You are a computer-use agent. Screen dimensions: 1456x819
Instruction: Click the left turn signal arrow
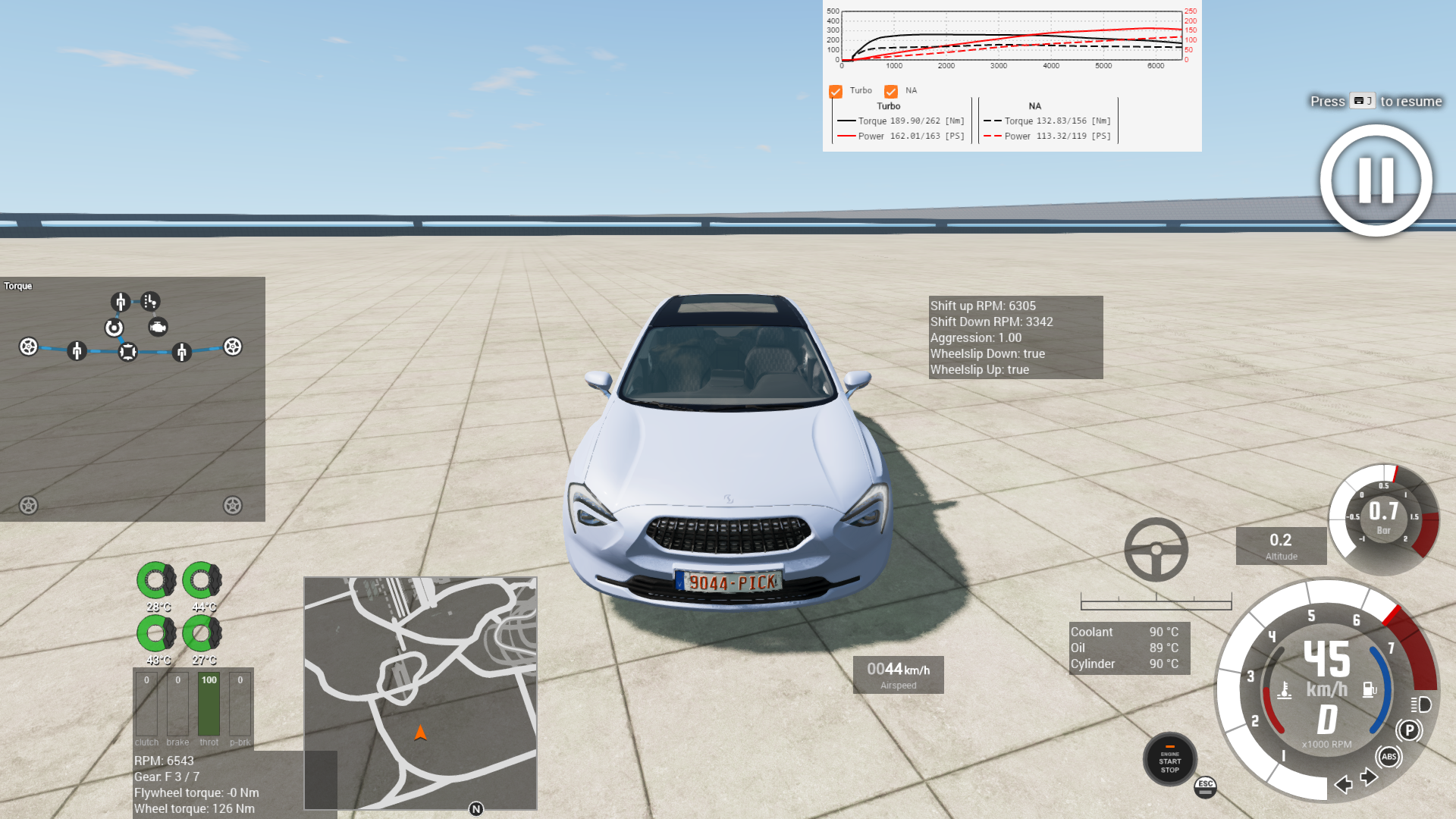pyautogui.click(x=1343, y=784)
